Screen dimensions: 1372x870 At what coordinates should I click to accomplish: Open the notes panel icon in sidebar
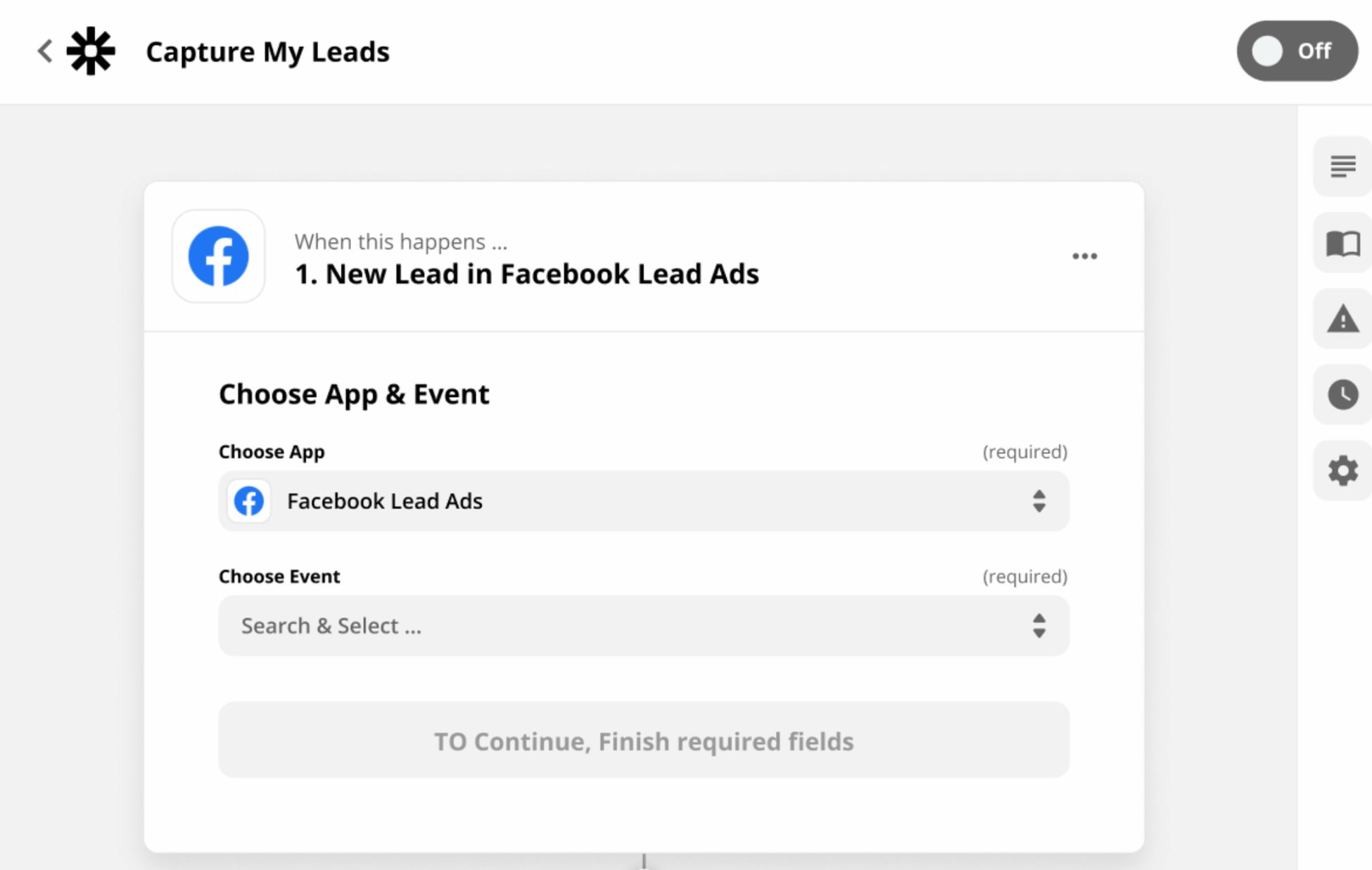tap(1342, 167)
